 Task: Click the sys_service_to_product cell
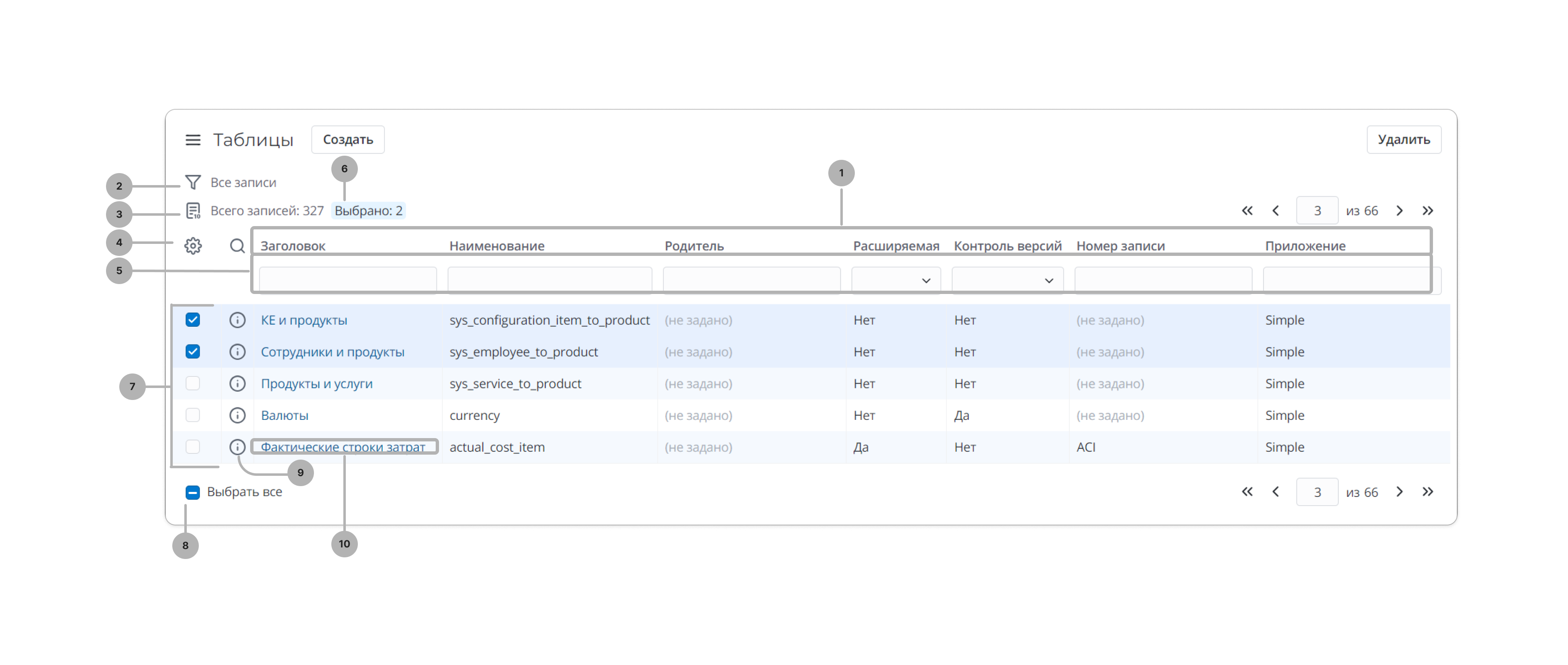pos(515,383)
